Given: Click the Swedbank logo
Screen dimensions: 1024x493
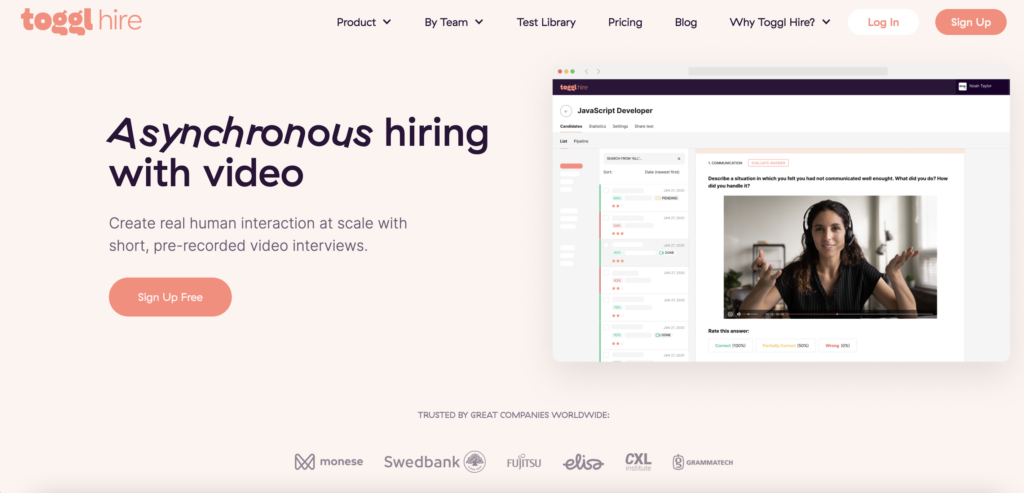Looking at the screenshot, I should coord(434,462).
